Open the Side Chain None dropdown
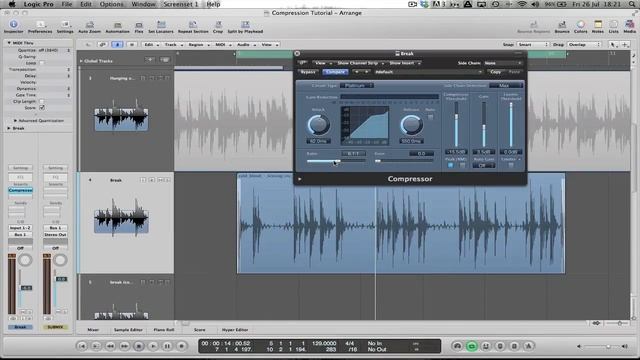 502,63
